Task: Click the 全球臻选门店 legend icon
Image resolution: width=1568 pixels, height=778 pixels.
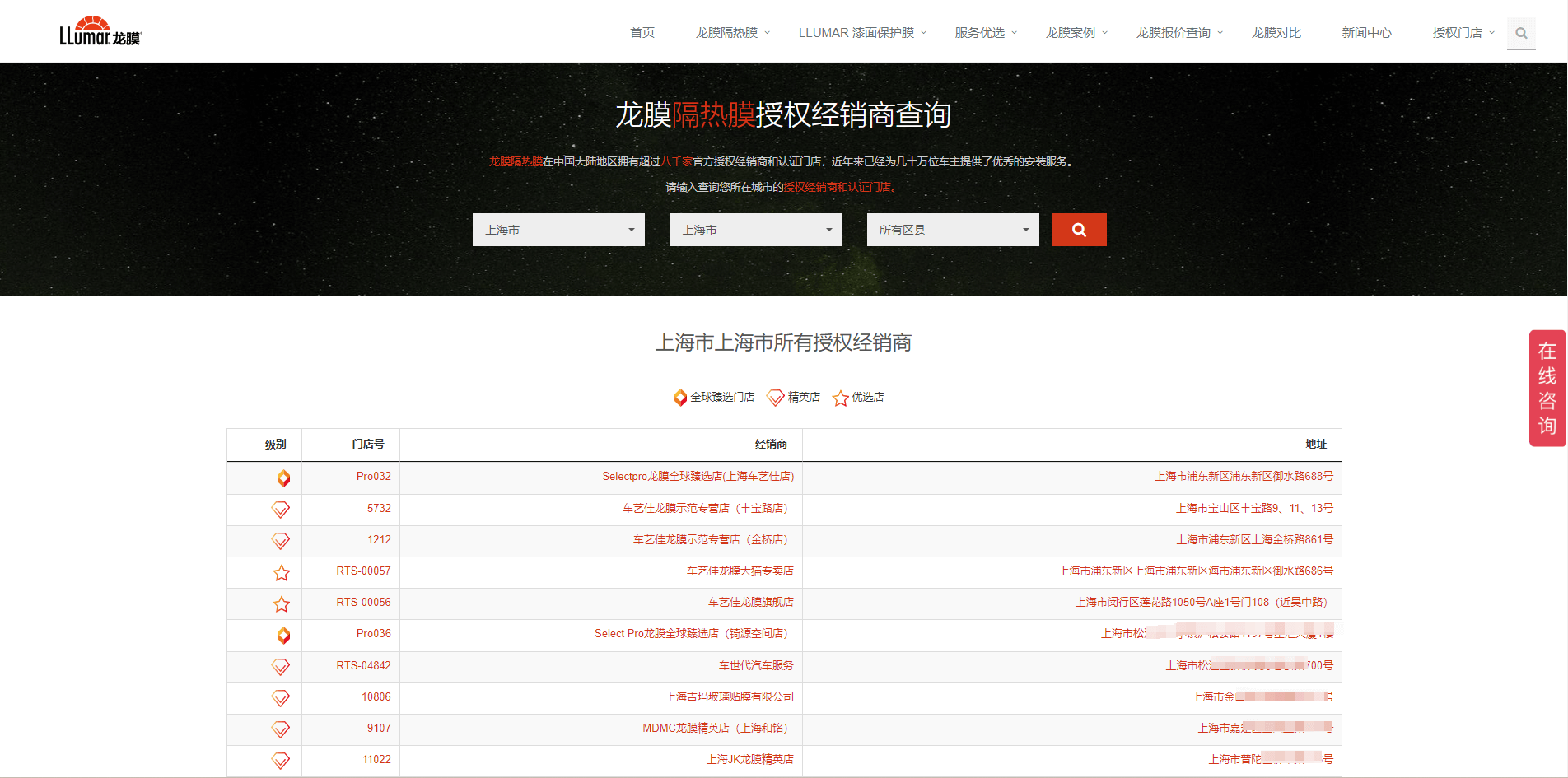Action: (x=680, y=398)
